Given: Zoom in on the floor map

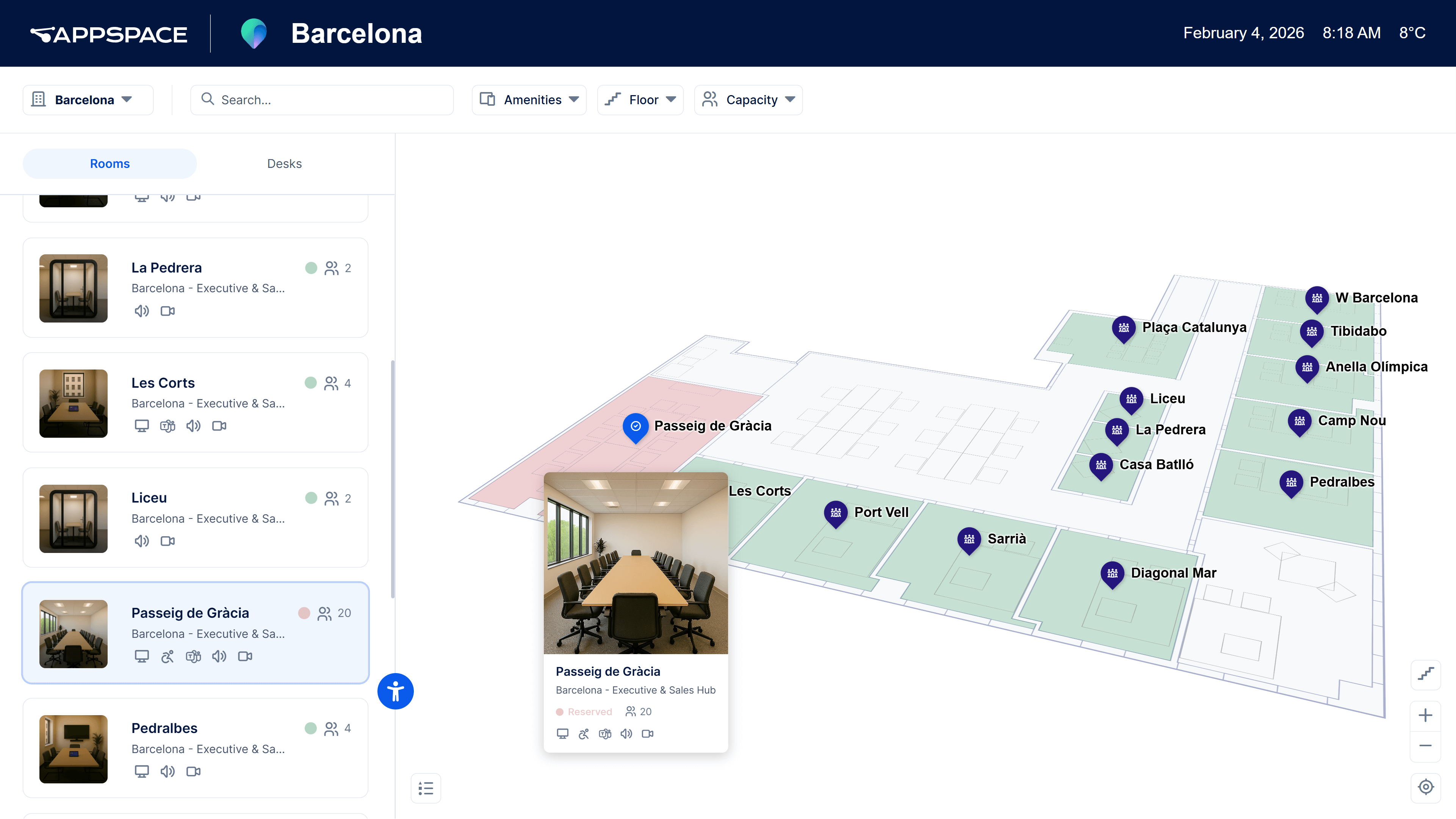Looking at the screenshot, I should coord(1425,715).
